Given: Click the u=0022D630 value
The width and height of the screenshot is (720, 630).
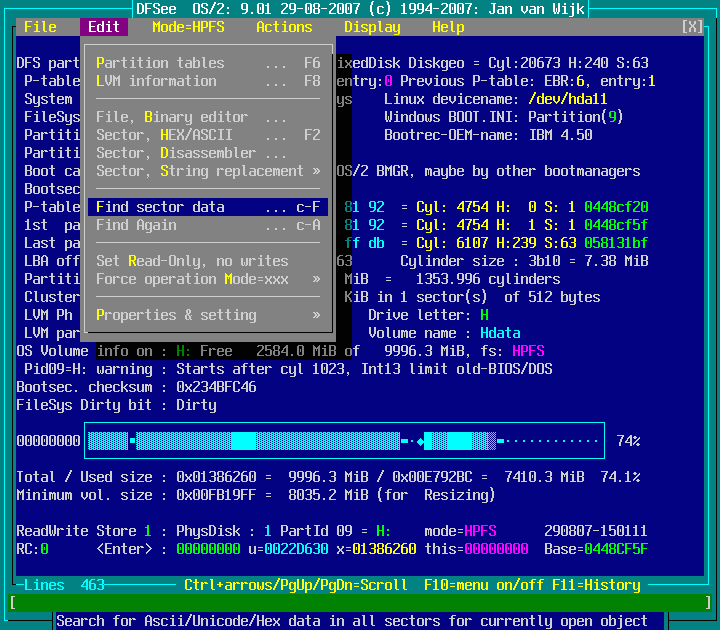Looking at the screenshot, I should 288,549.
